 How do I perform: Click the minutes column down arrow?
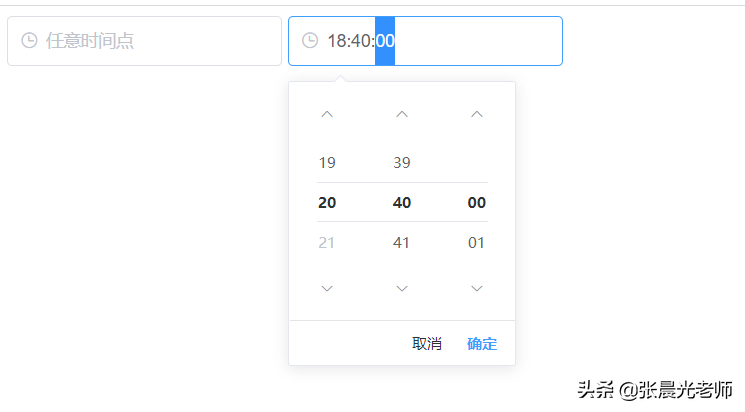[402, 289]
